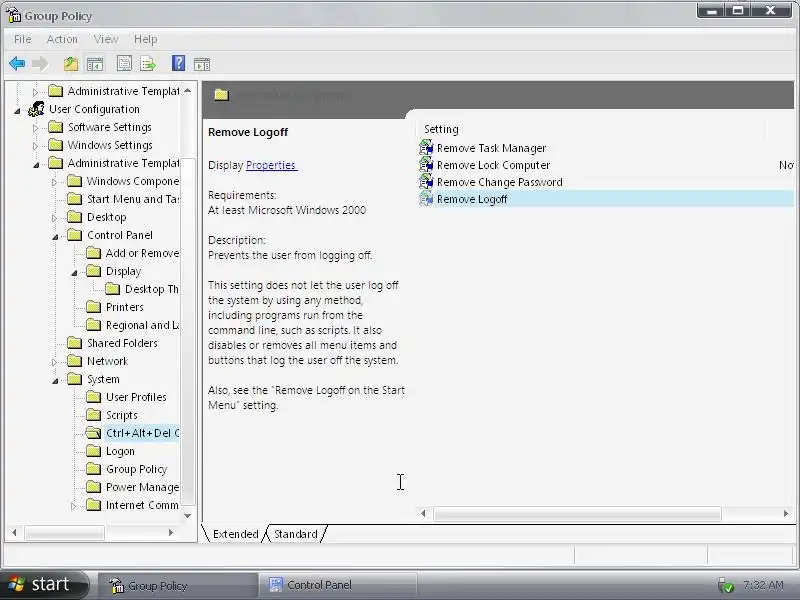Click the Back arrow toolbar icon
This screenshot has height=600, width=800.
click(17, 64)
